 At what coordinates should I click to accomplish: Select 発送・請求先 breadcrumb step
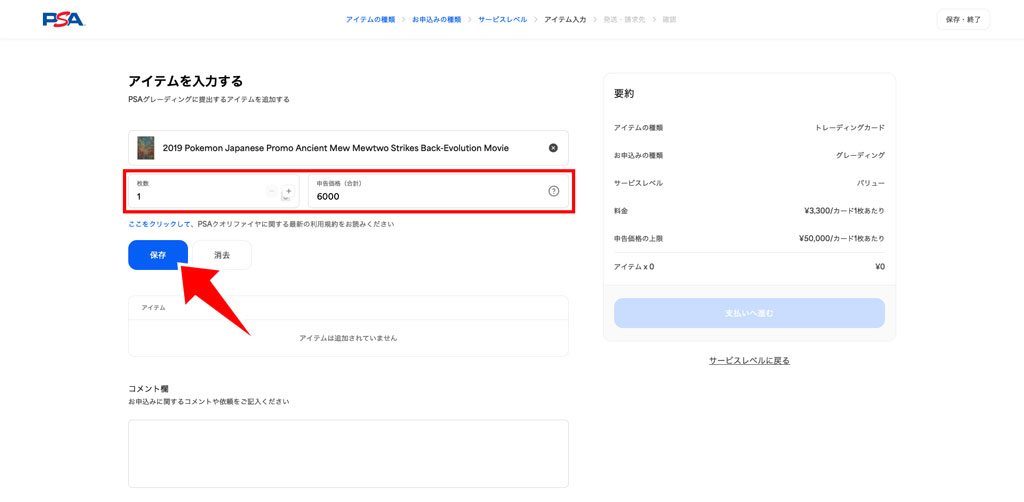pyautogui.click(x=623, y=20)
